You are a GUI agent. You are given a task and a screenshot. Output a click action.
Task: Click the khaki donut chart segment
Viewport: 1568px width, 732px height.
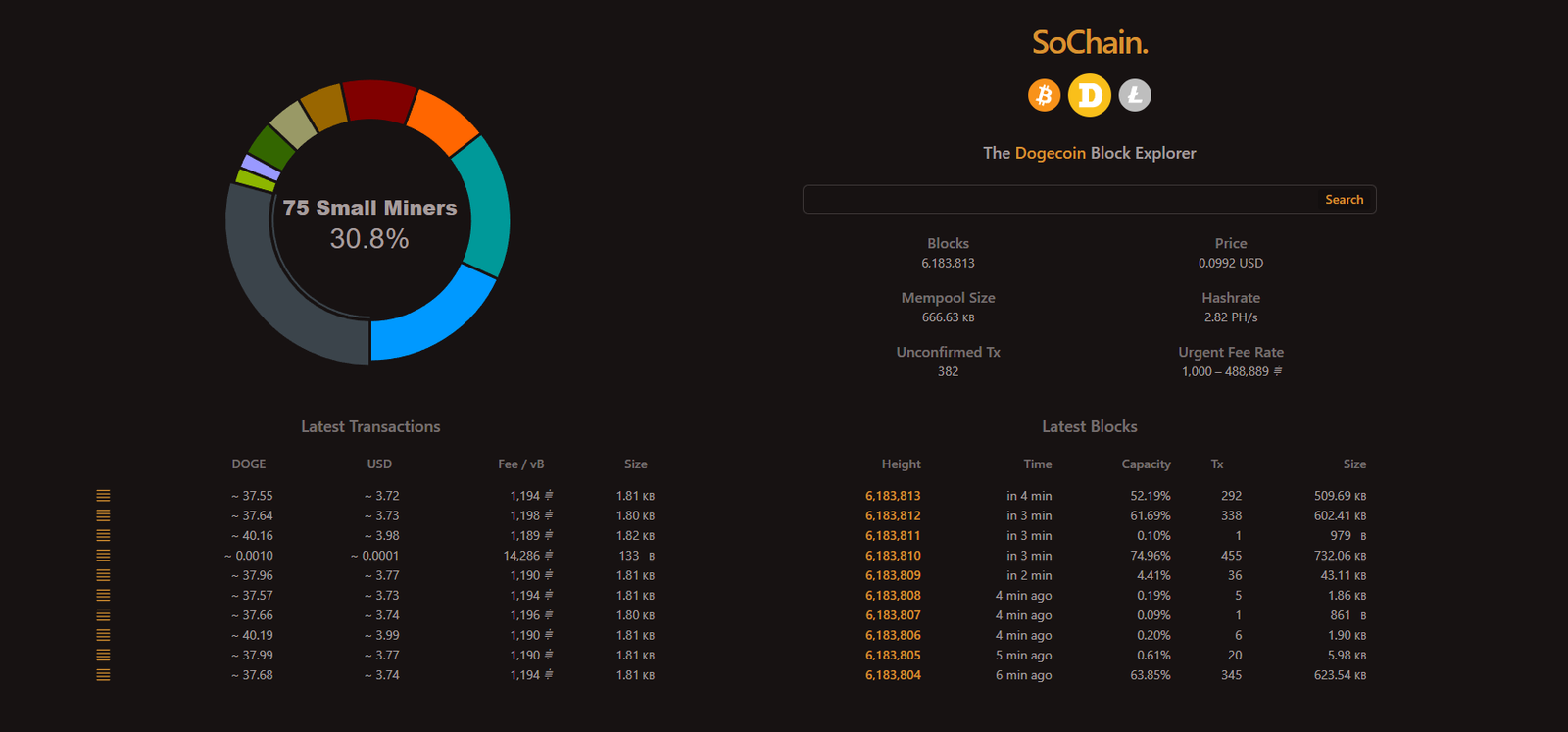click(x=293, y=124)
